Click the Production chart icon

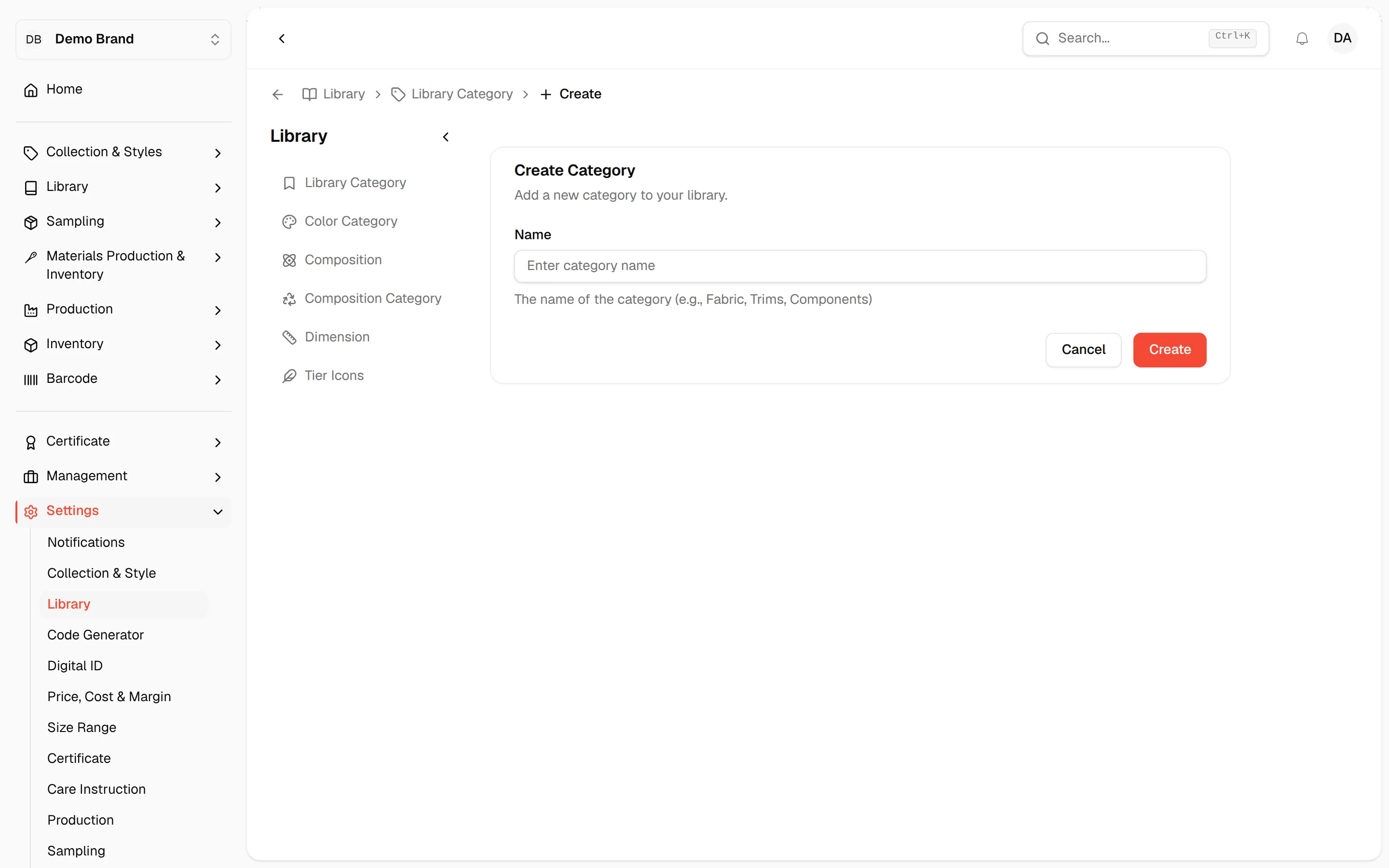[x=31, y=310]
